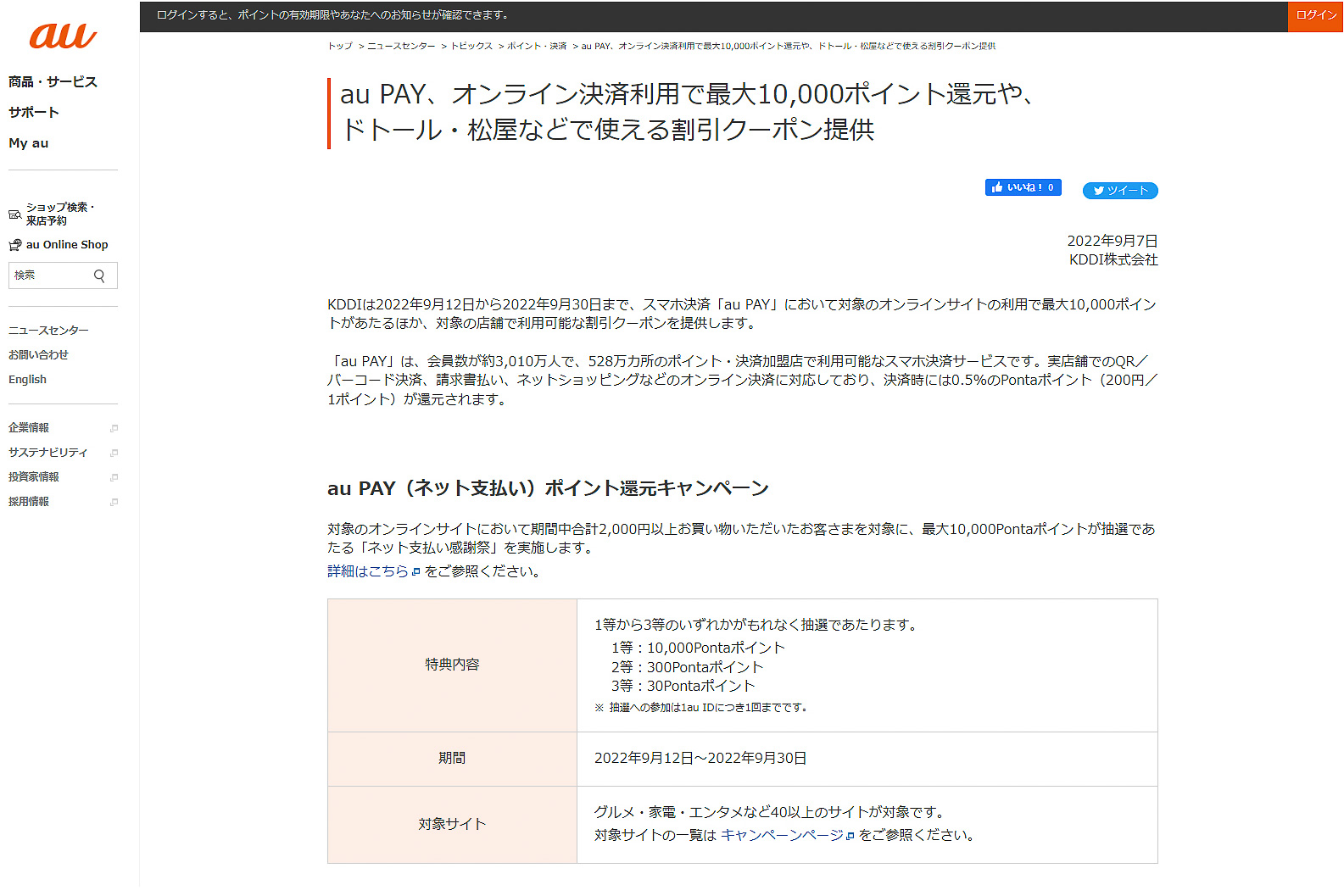The width and height of the screenshot is (1344, 896).
Task: Click external link icon beside 投資家情報
Action: [114, 477]
